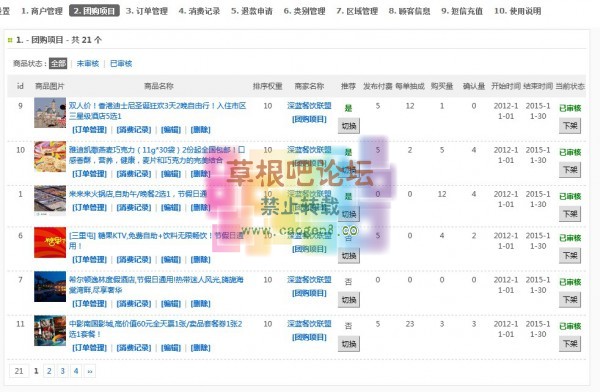This screenshot has height=392, width=600.
Task: Open the 来来来火锅店 product title link
Action: point(138,194)
